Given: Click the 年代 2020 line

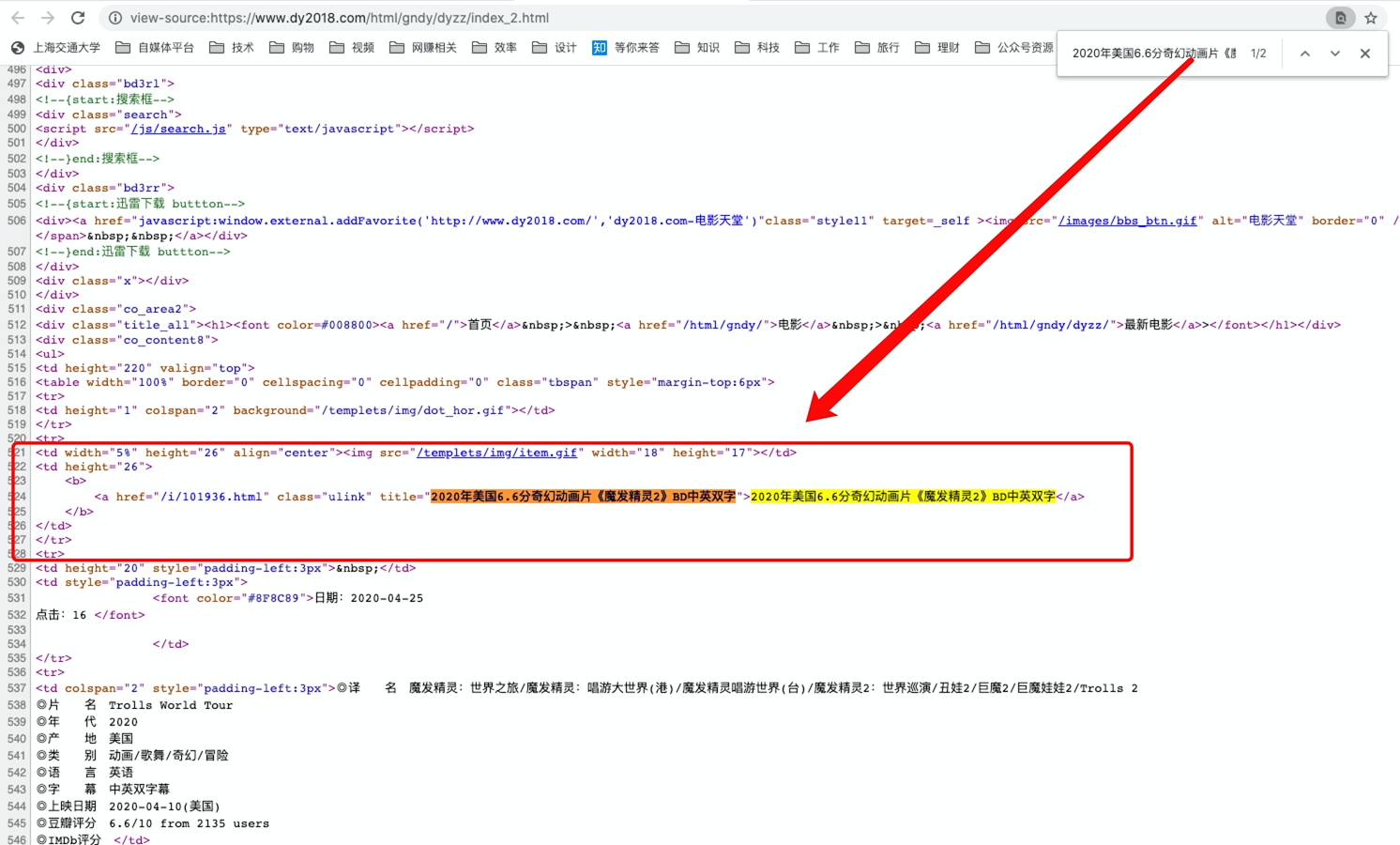Looking at the screenshot, I should [x=86, y=722].
